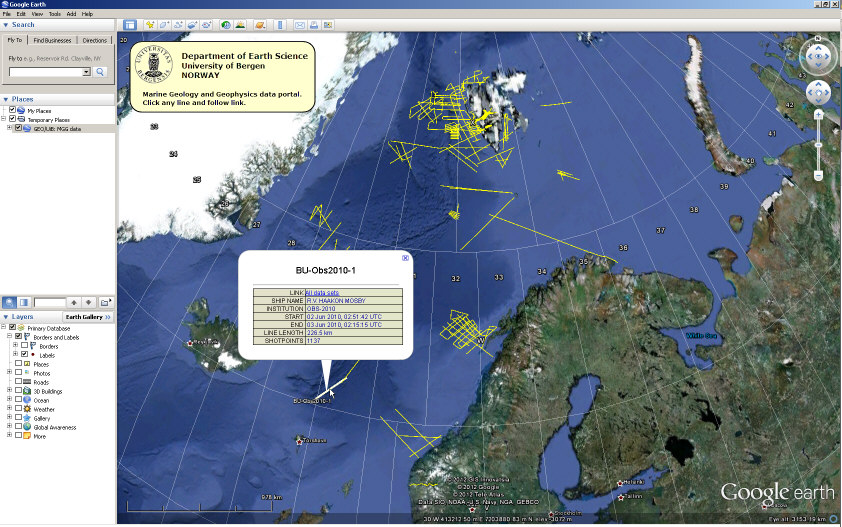Image resolution: width=842 pixels, height=527 pixels.
Task: Click the R.V. HAAKON MOSBY ship name link
Action: 336,301
